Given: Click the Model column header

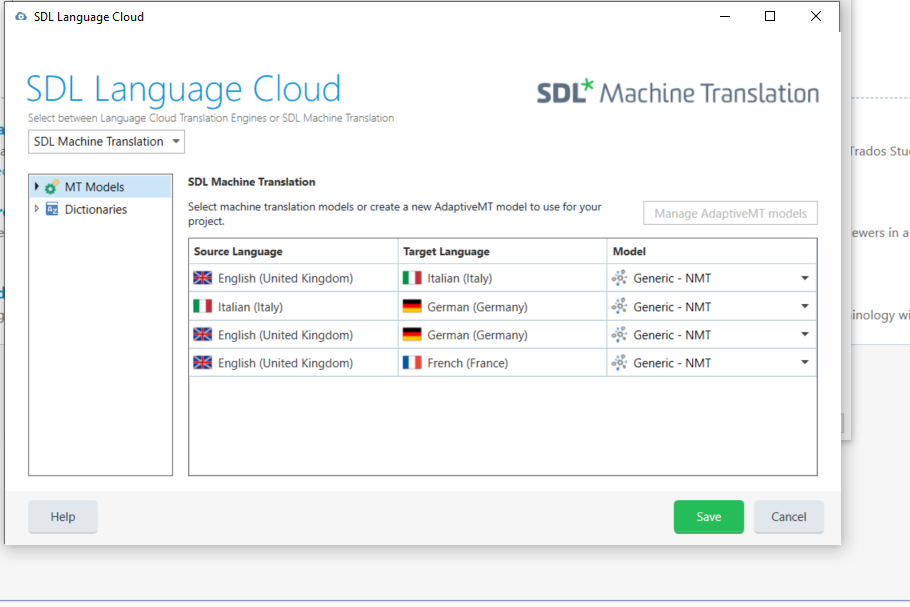Looking at the screenshot, I should click(712, 251).
